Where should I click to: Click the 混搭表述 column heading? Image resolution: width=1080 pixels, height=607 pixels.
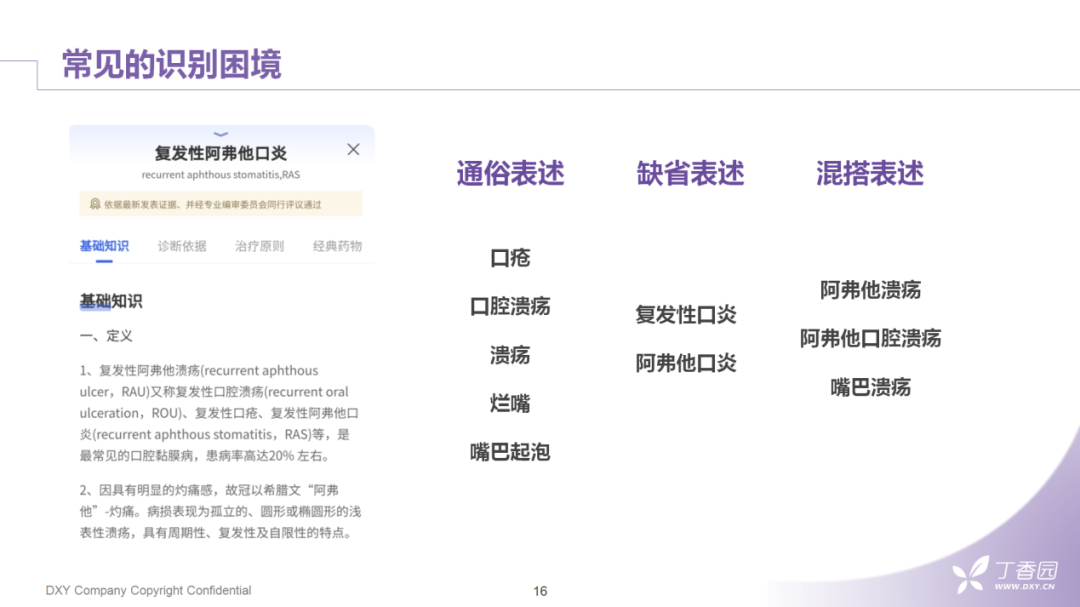[x=870, y=173]
